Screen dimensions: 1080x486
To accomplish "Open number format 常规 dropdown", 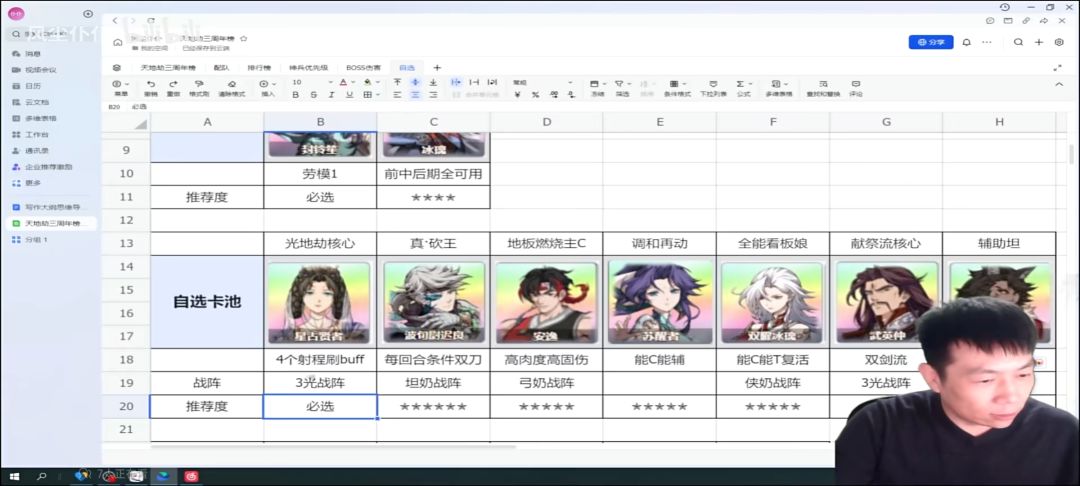I will (543, 83).
